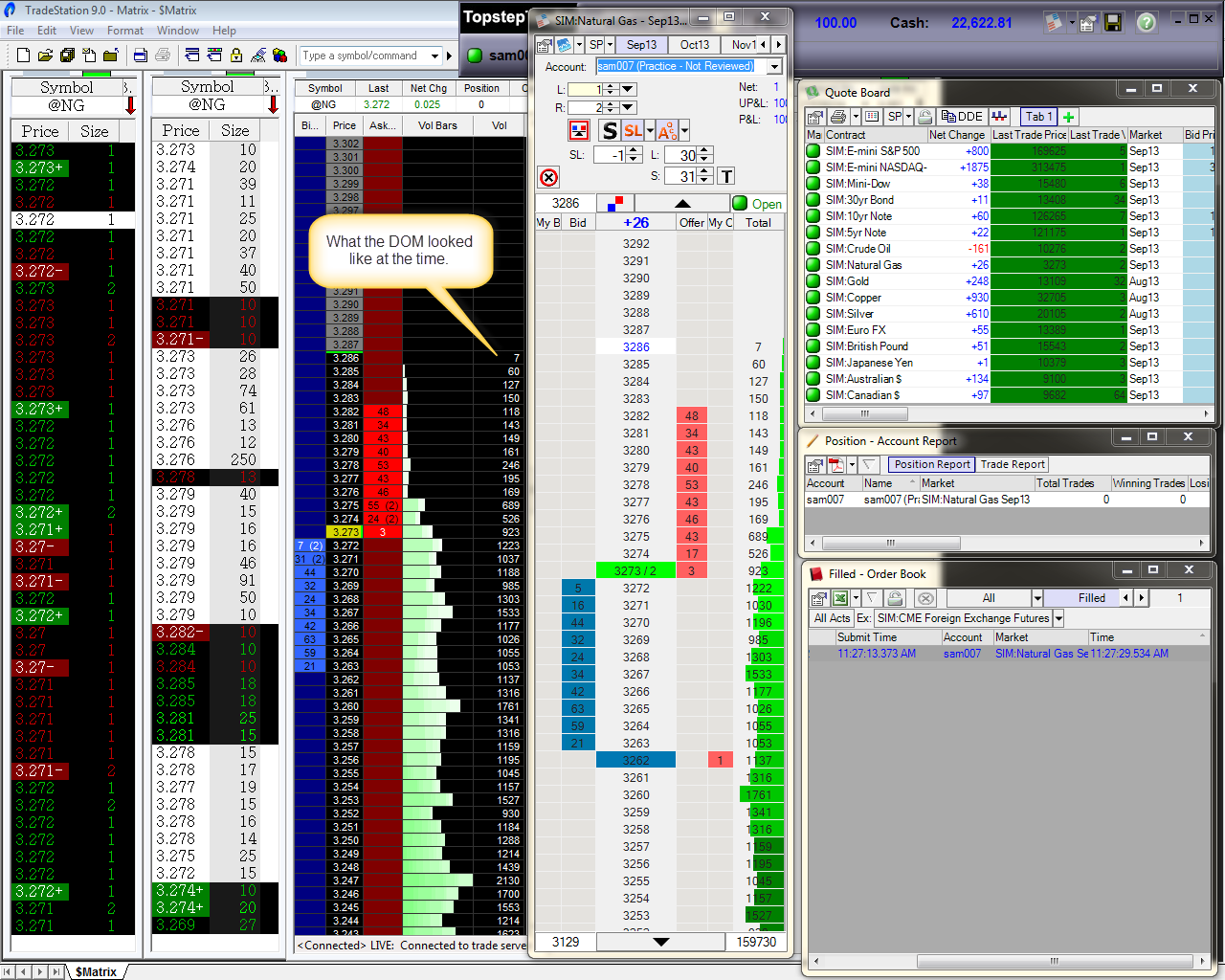Image resolution: width=1225 pixels, height=980 pixels.
Task: Open the L quantity dropdown arrow
Action: pos(628,89)
